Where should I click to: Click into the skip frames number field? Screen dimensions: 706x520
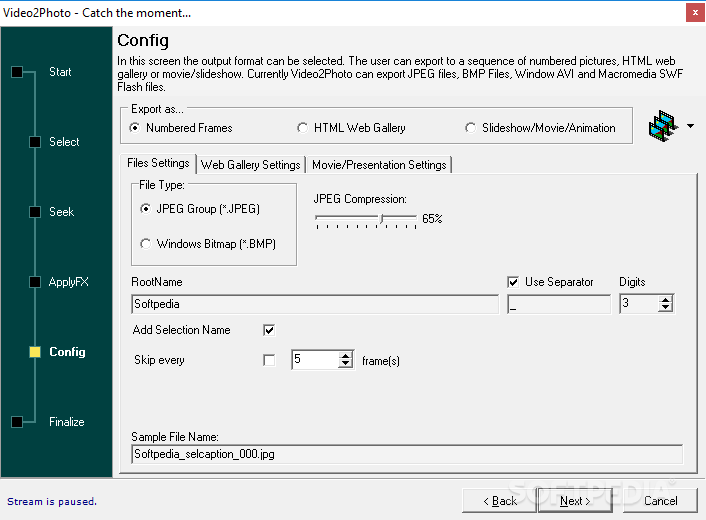[315, 360]
